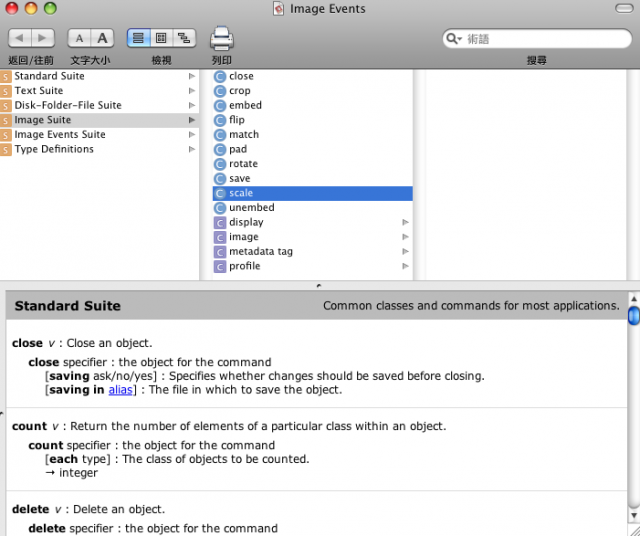Go forward using the right arrow button

[x=43, y=38]
